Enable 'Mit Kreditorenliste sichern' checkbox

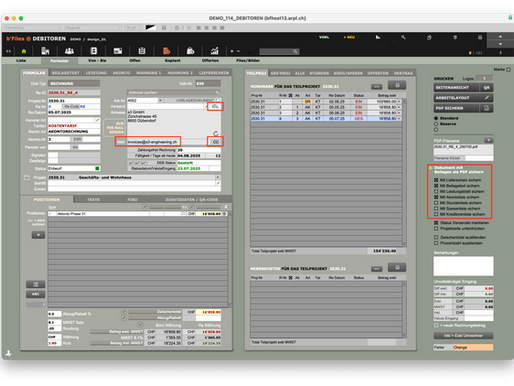click(436, 214)
